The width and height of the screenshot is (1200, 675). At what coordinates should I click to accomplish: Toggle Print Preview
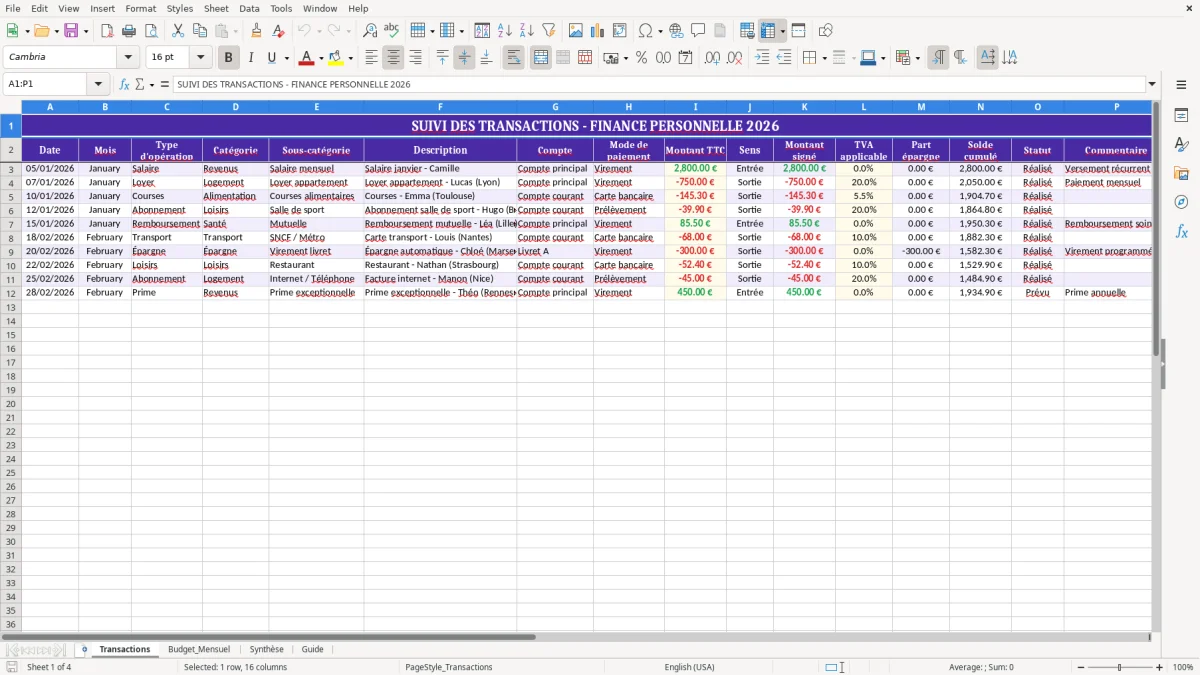pos(151,31)
